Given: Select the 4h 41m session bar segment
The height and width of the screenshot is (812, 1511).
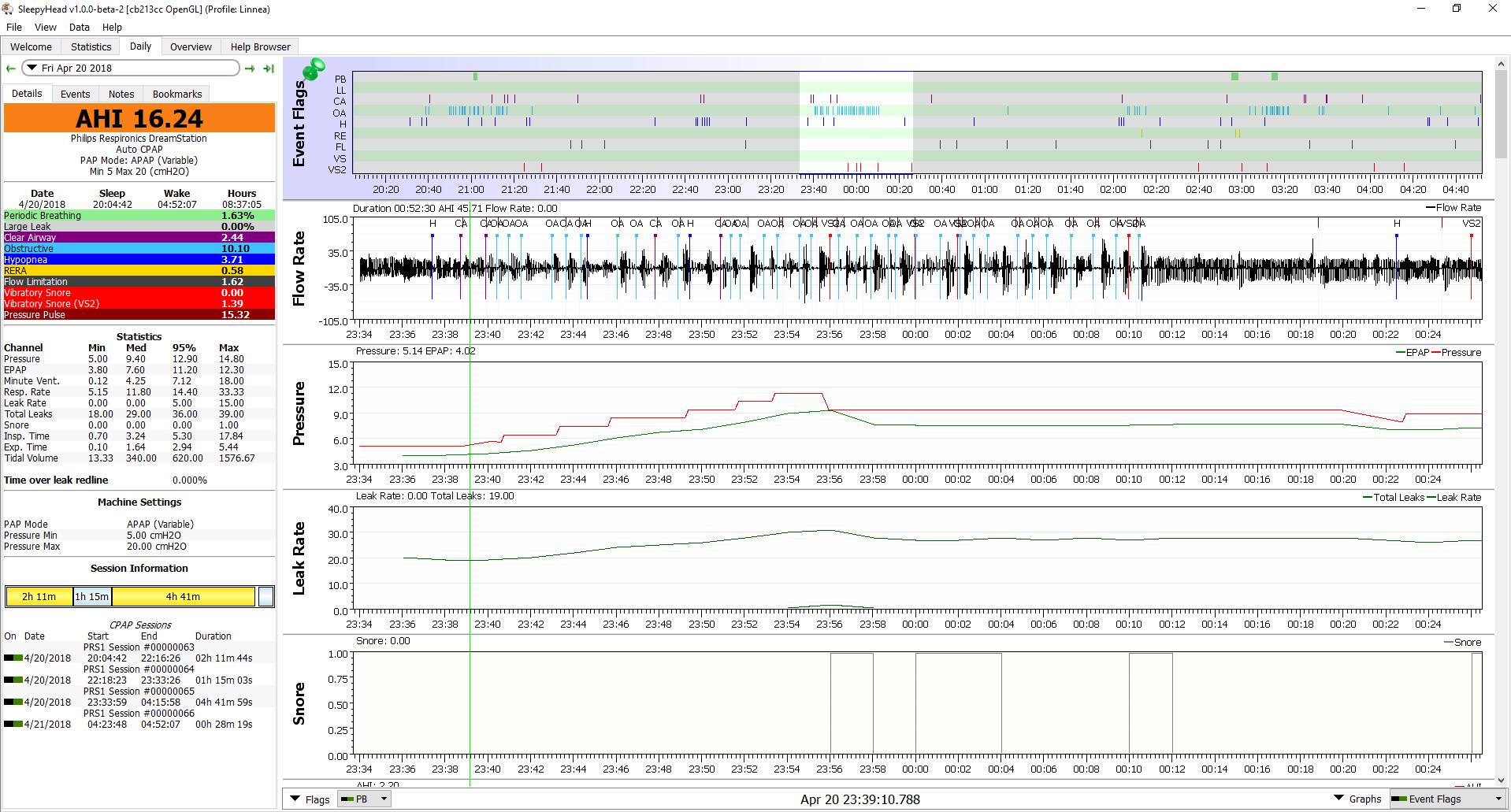Looking at the screenshot, I should pos(184,597).
